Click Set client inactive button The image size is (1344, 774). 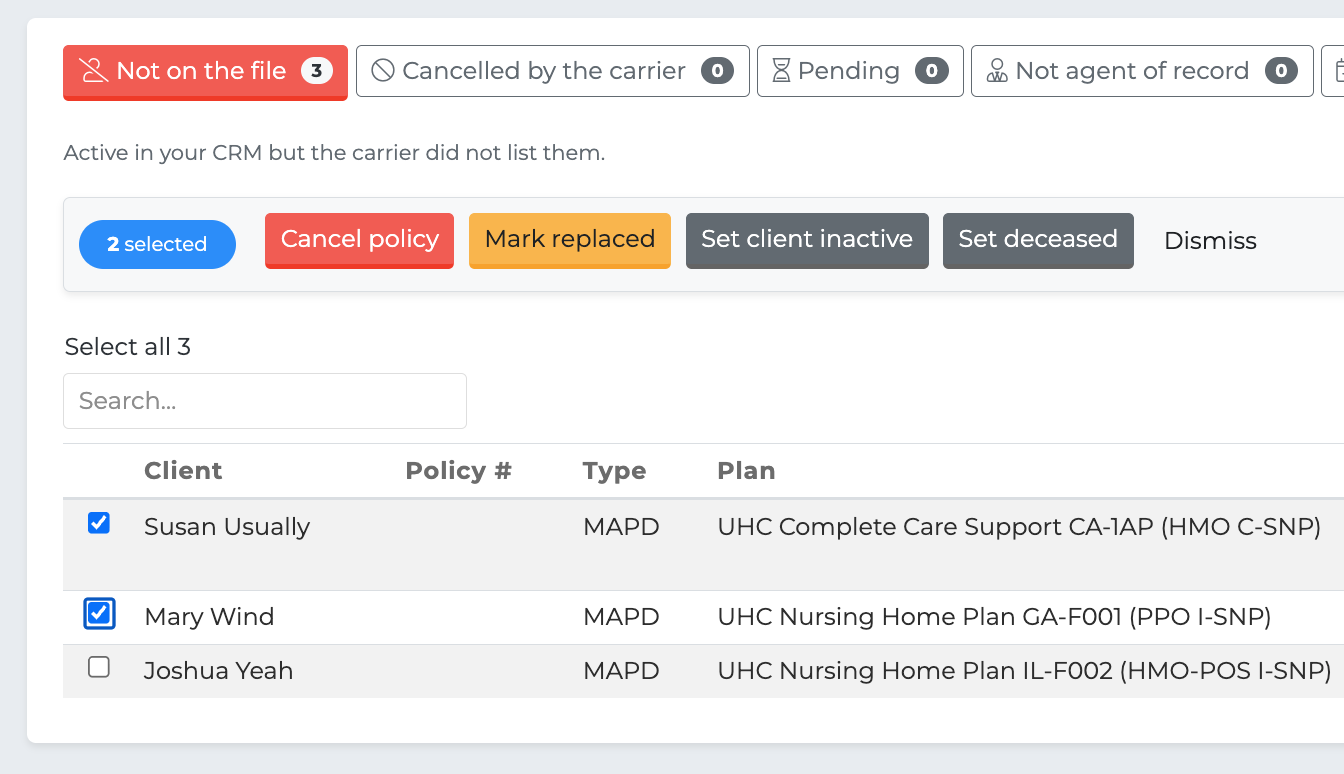coord(807,241)
